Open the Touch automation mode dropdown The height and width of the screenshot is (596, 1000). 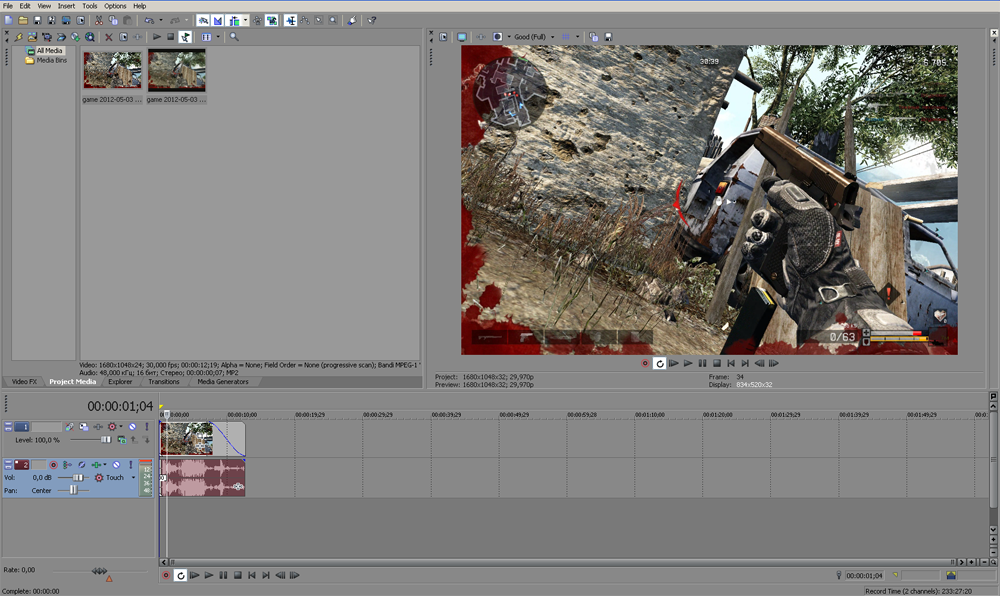133,478
